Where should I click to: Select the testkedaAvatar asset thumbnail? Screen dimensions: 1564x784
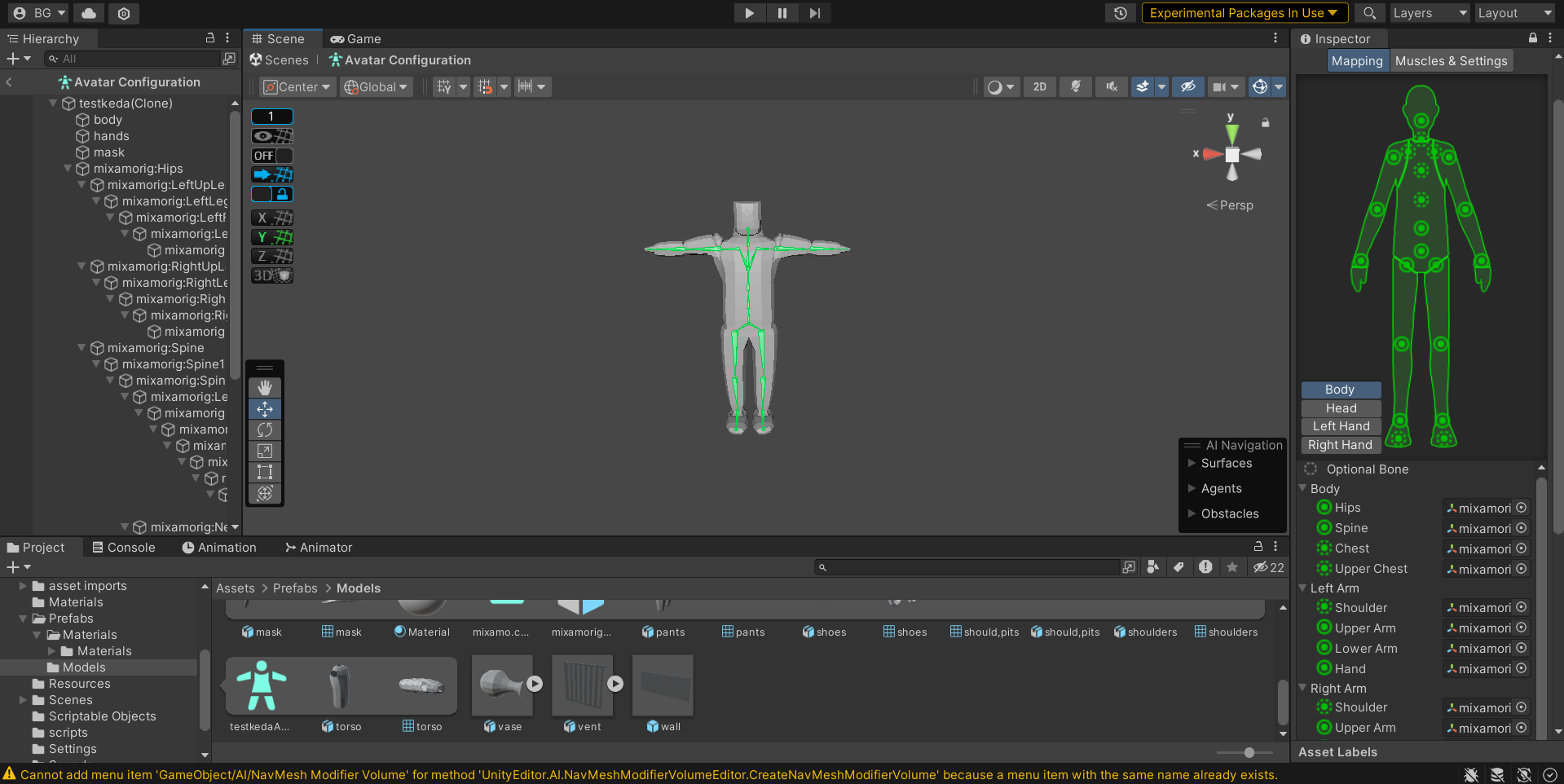coord(261,685)
